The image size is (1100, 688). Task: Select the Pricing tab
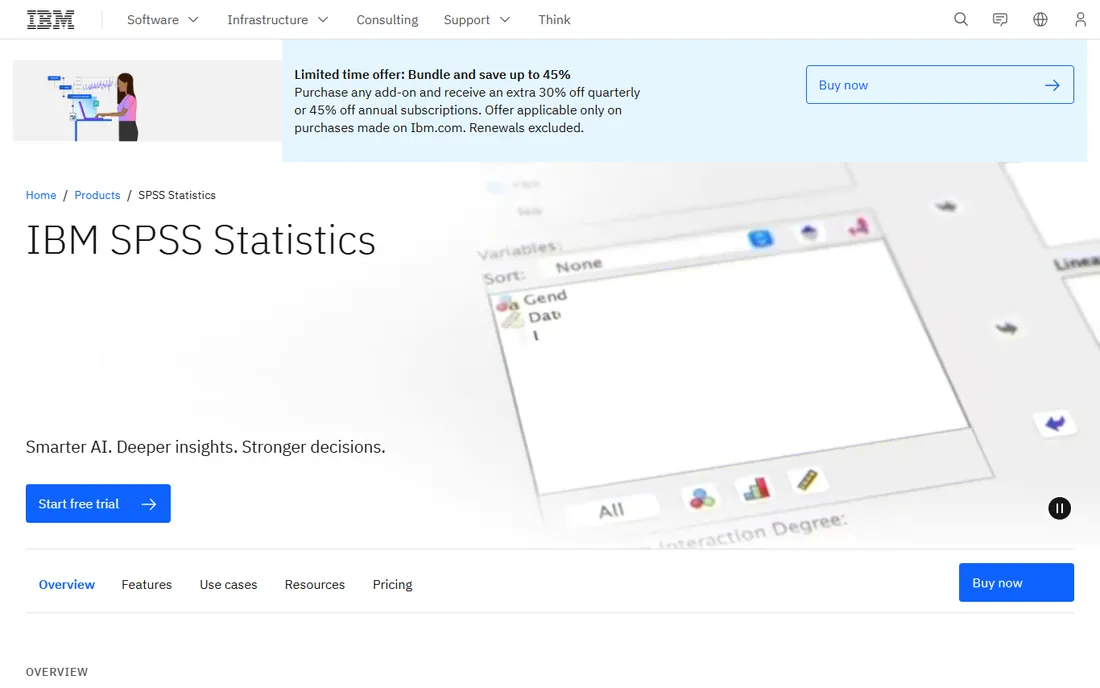(392, 584)
